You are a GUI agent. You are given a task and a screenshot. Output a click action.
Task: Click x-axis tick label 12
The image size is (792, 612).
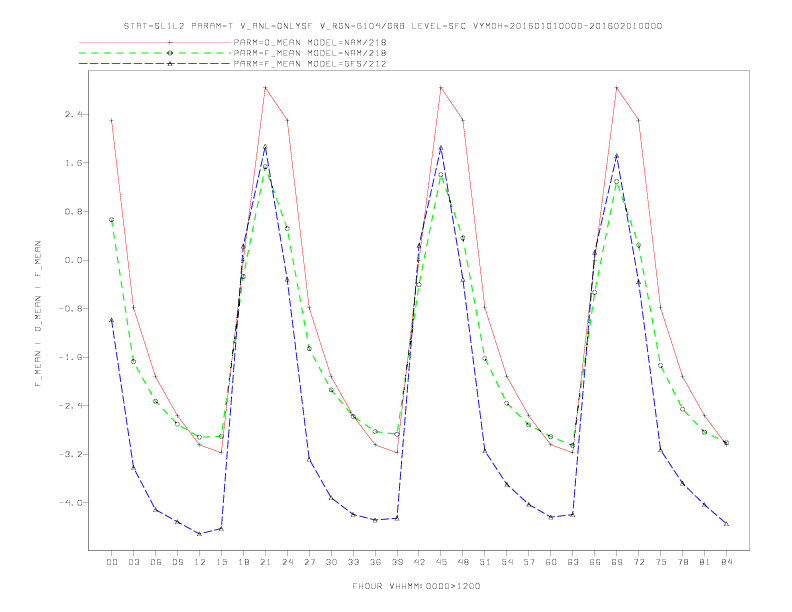click(x=200, y=562)
